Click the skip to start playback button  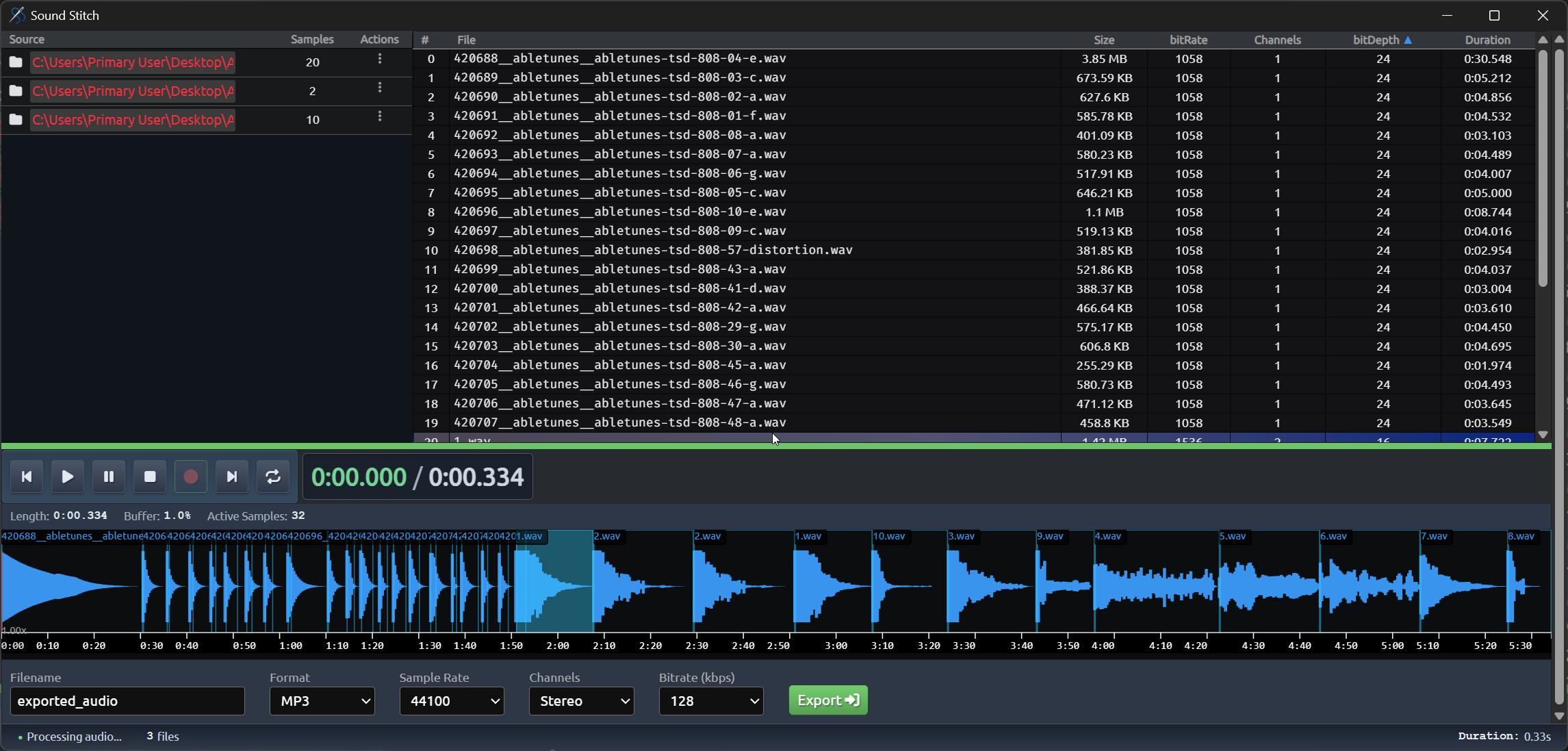[x=27, y=476]
